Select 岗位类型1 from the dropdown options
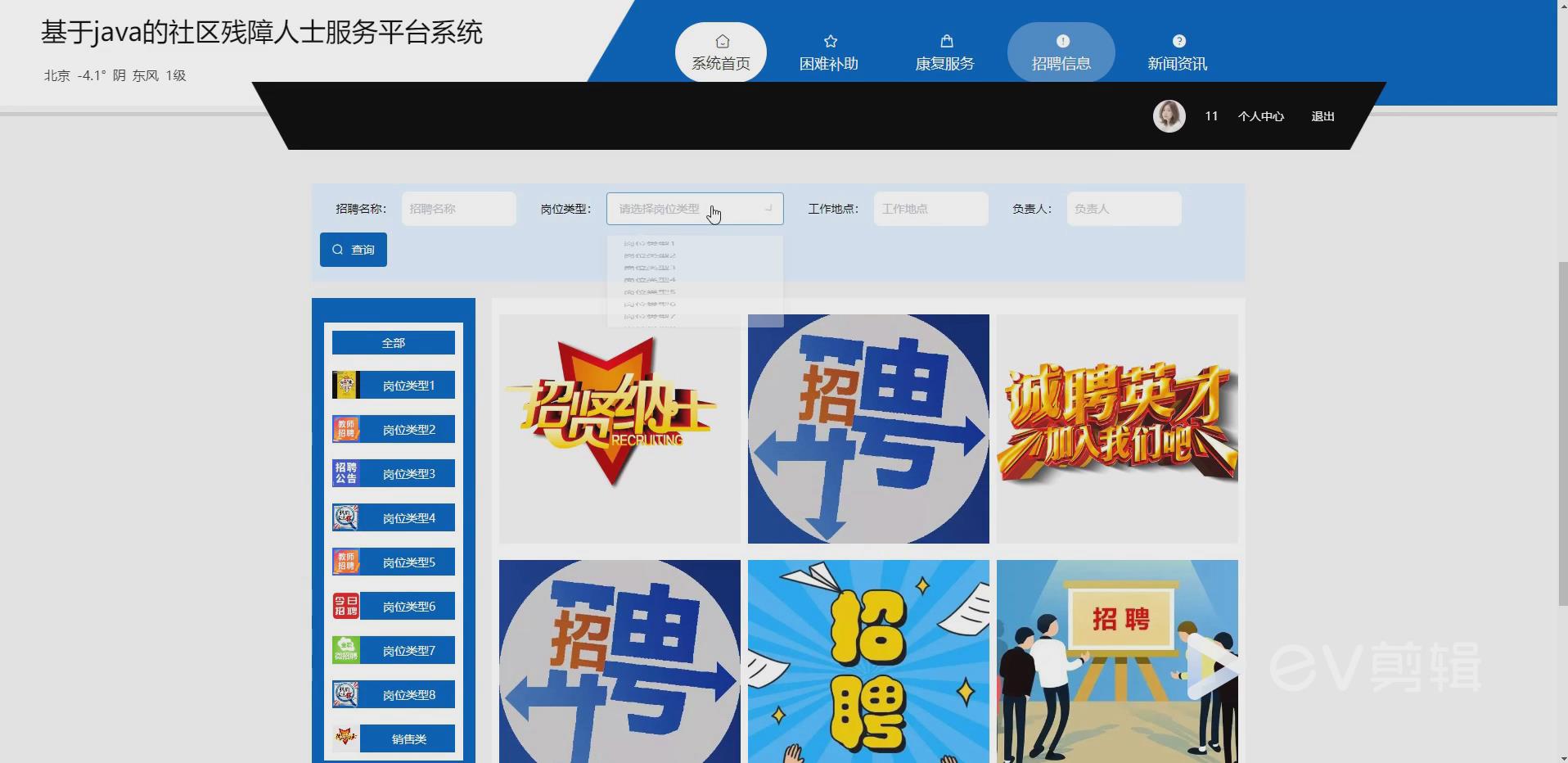The image size is (1568, 763). [x=649, y=243]
